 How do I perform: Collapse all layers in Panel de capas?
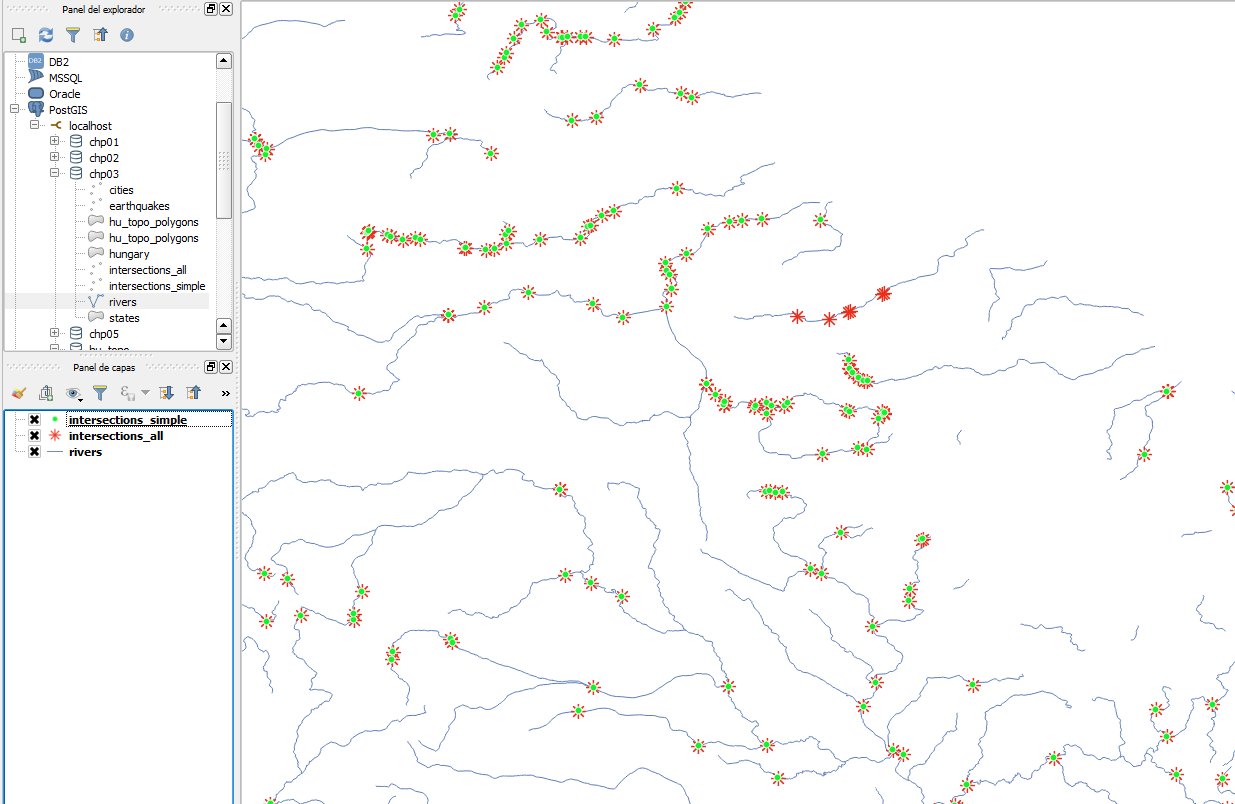click(194, 393)
